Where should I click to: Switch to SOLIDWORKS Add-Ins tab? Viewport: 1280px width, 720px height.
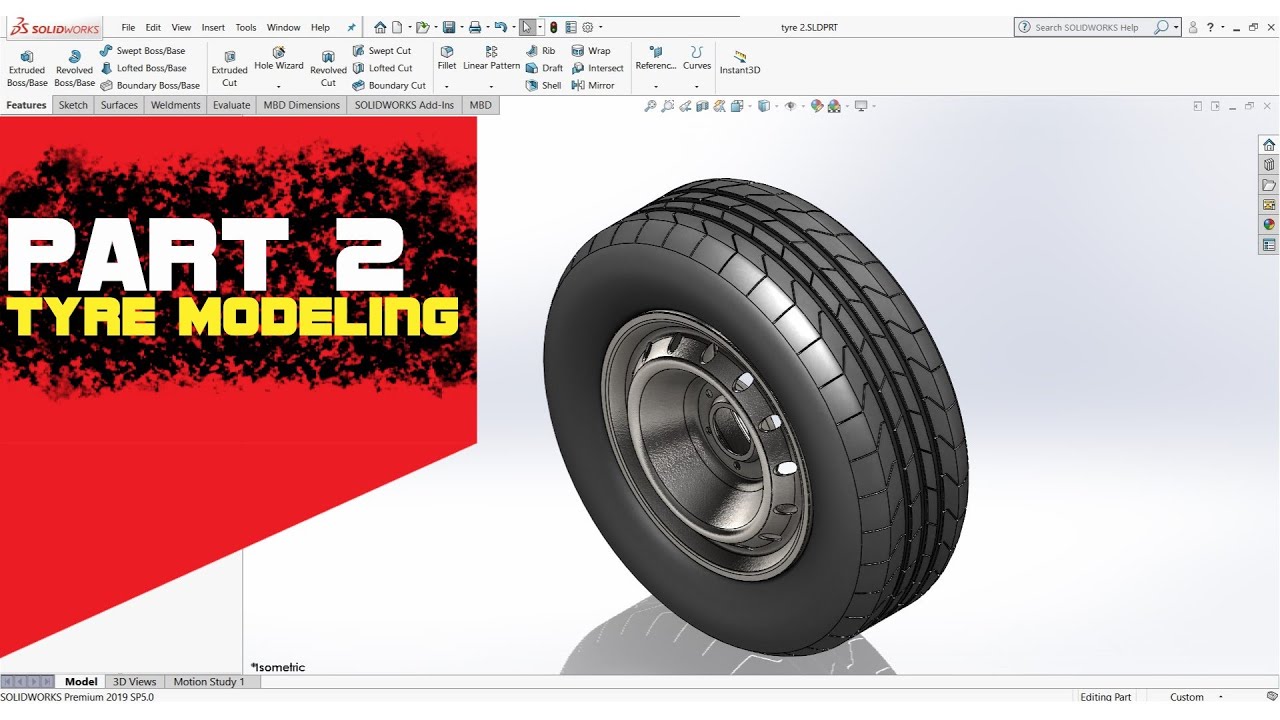click(x=404, y=105)
